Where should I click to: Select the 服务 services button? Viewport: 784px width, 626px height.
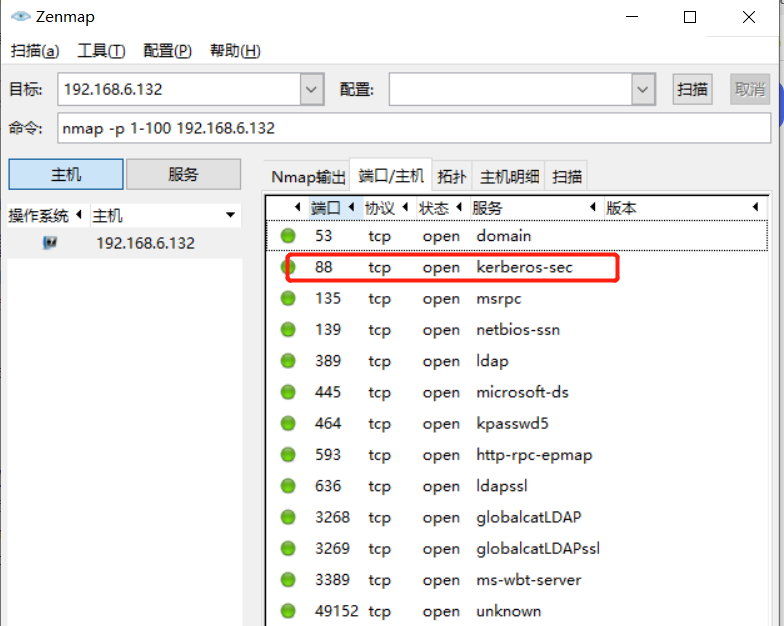pyautogui.click(x=184, y=174)
